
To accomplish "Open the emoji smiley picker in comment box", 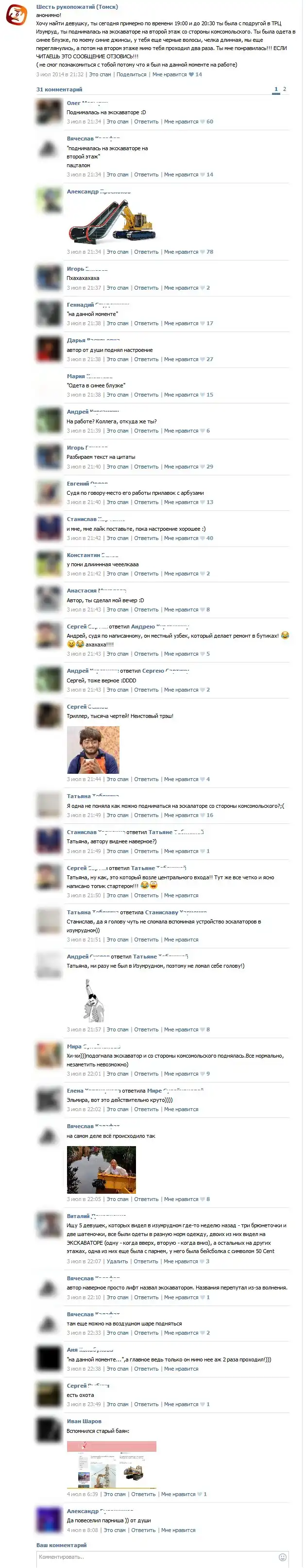I will click(x=282, y=1557).
